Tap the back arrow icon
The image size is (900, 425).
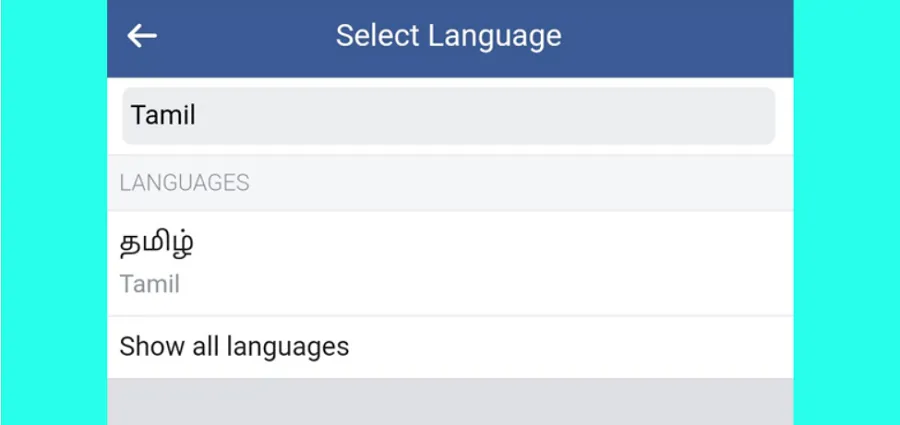click(142, 36)
